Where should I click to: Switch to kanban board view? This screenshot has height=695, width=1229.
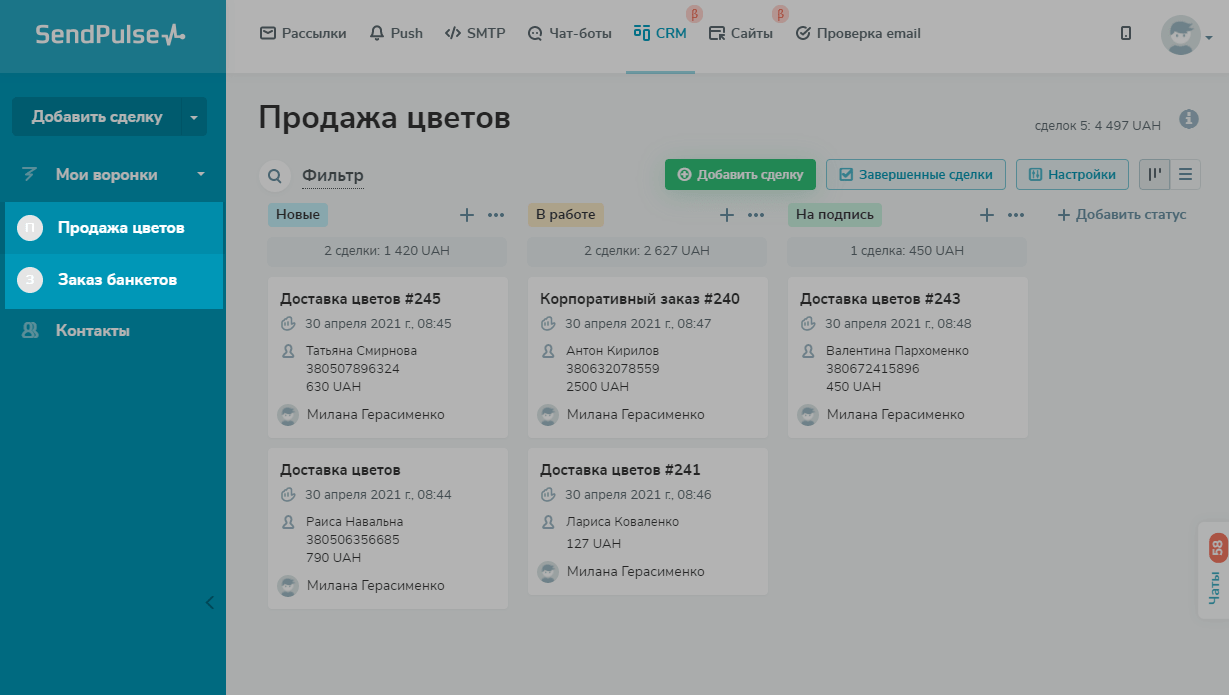click(1154, 174)
